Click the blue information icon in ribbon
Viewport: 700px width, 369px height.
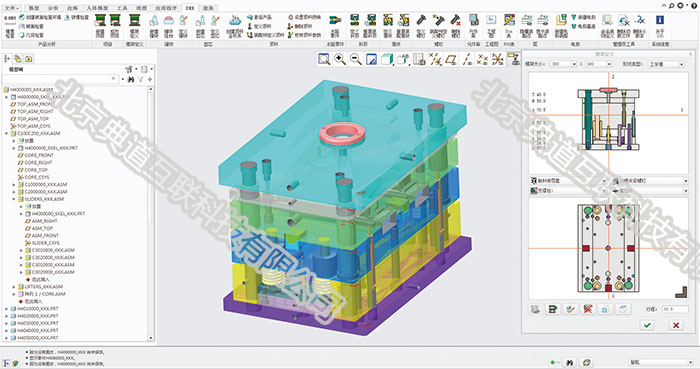click(660, 26)
